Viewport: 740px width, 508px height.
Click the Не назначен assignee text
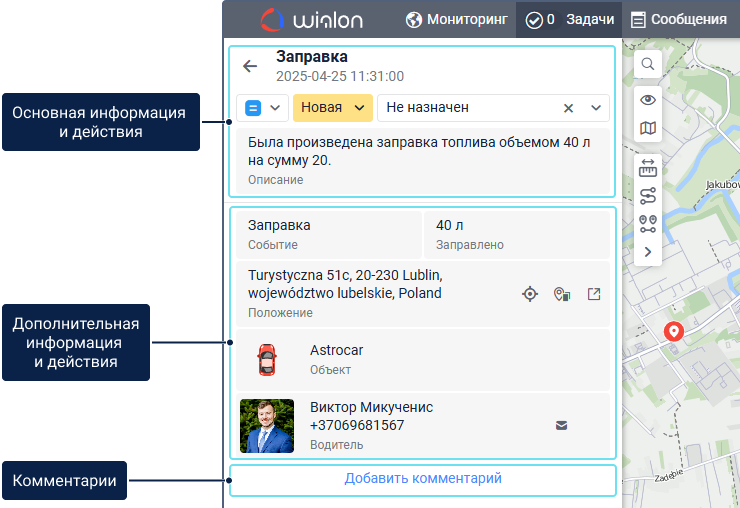tap(428, 108)
